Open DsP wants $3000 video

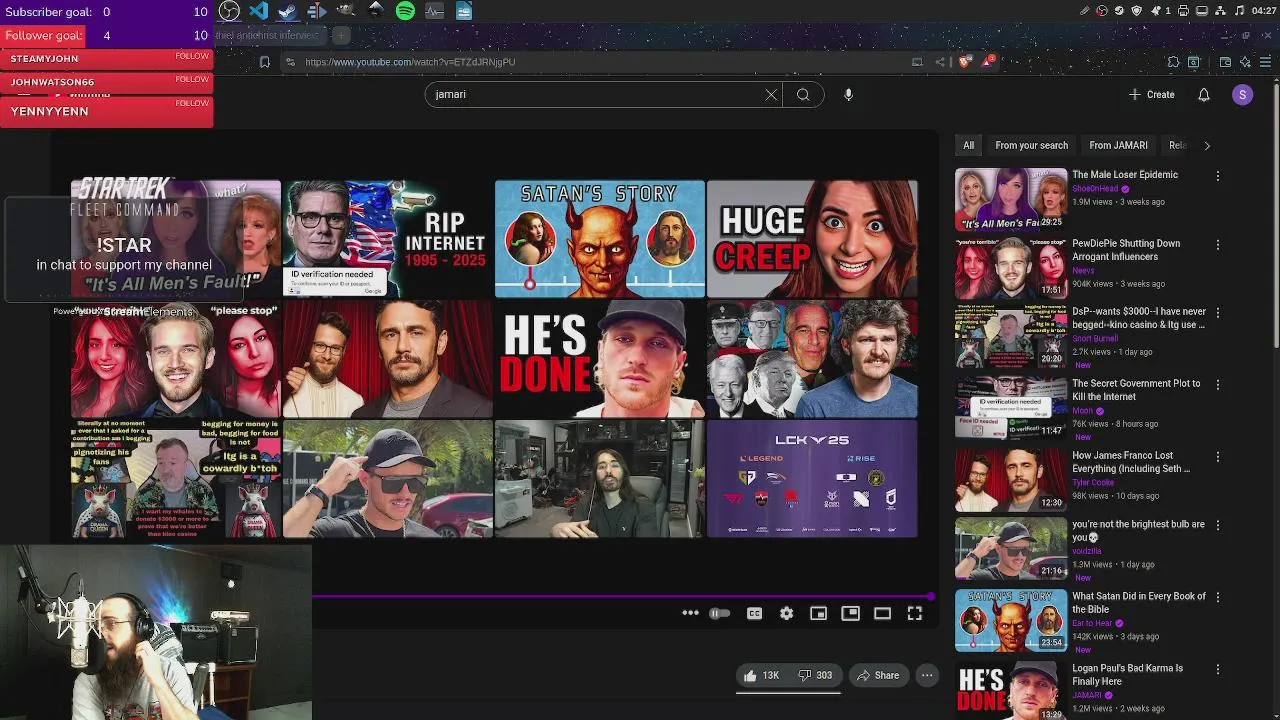1139,318
